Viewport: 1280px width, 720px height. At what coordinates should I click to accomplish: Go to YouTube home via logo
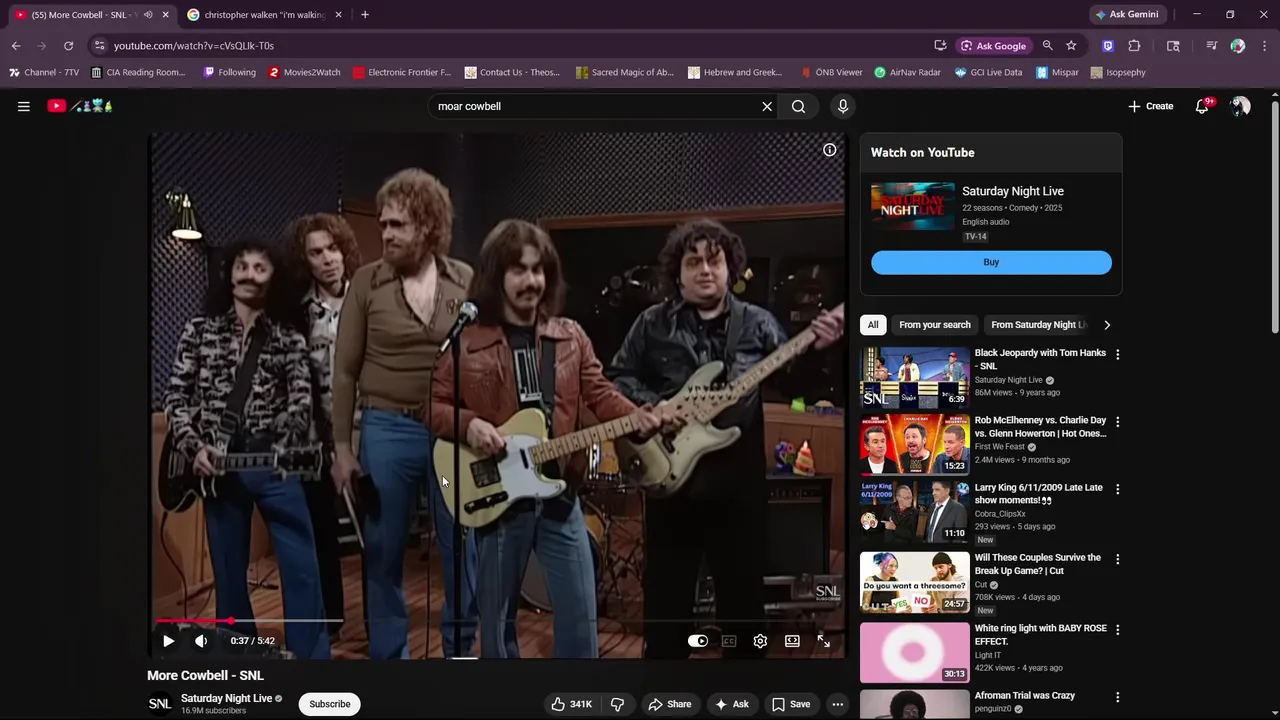coord(80,106)
